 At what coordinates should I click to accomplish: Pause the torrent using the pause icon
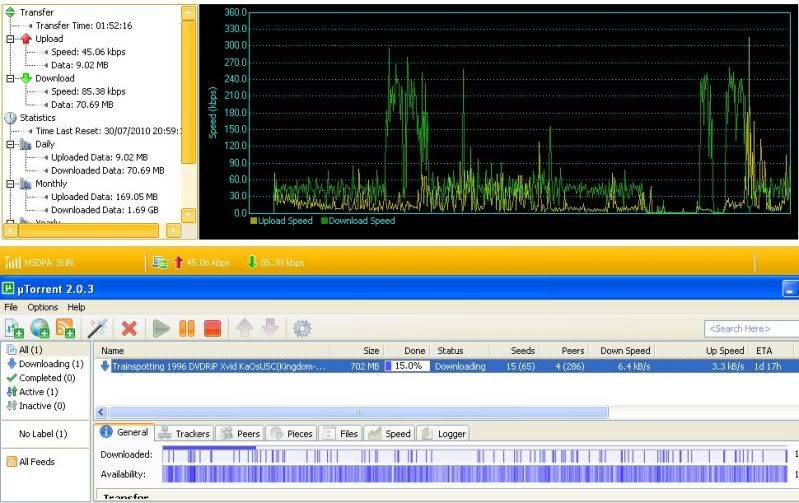click(186, 328)
